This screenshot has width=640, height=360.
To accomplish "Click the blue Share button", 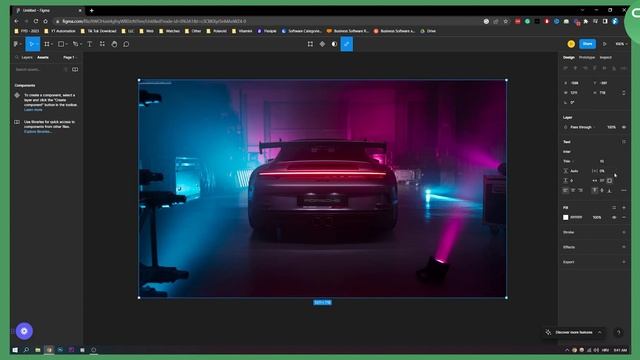I will [x=587, y=44].
